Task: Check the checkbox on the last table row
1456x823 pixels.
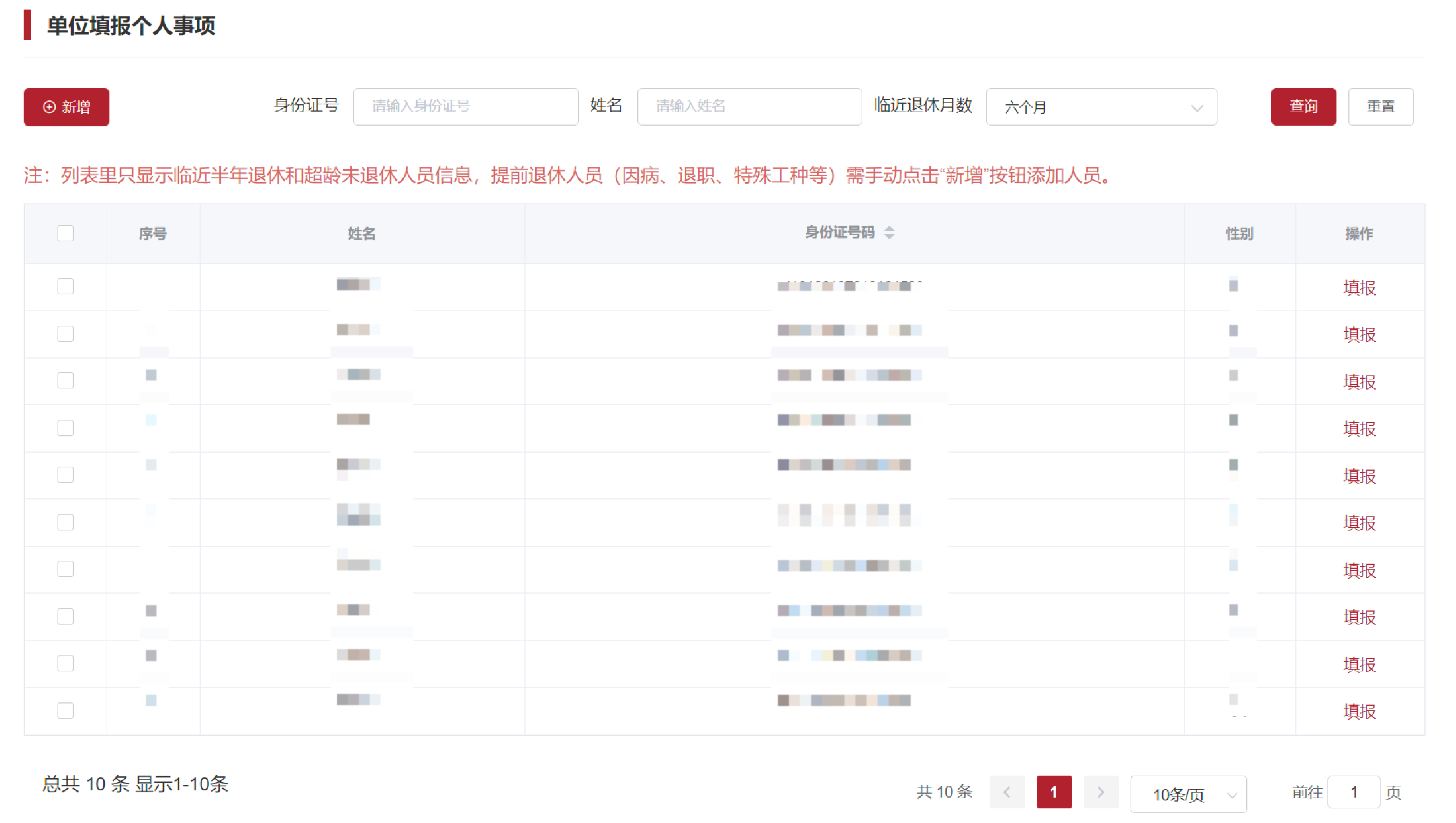Action: (65, 710)
